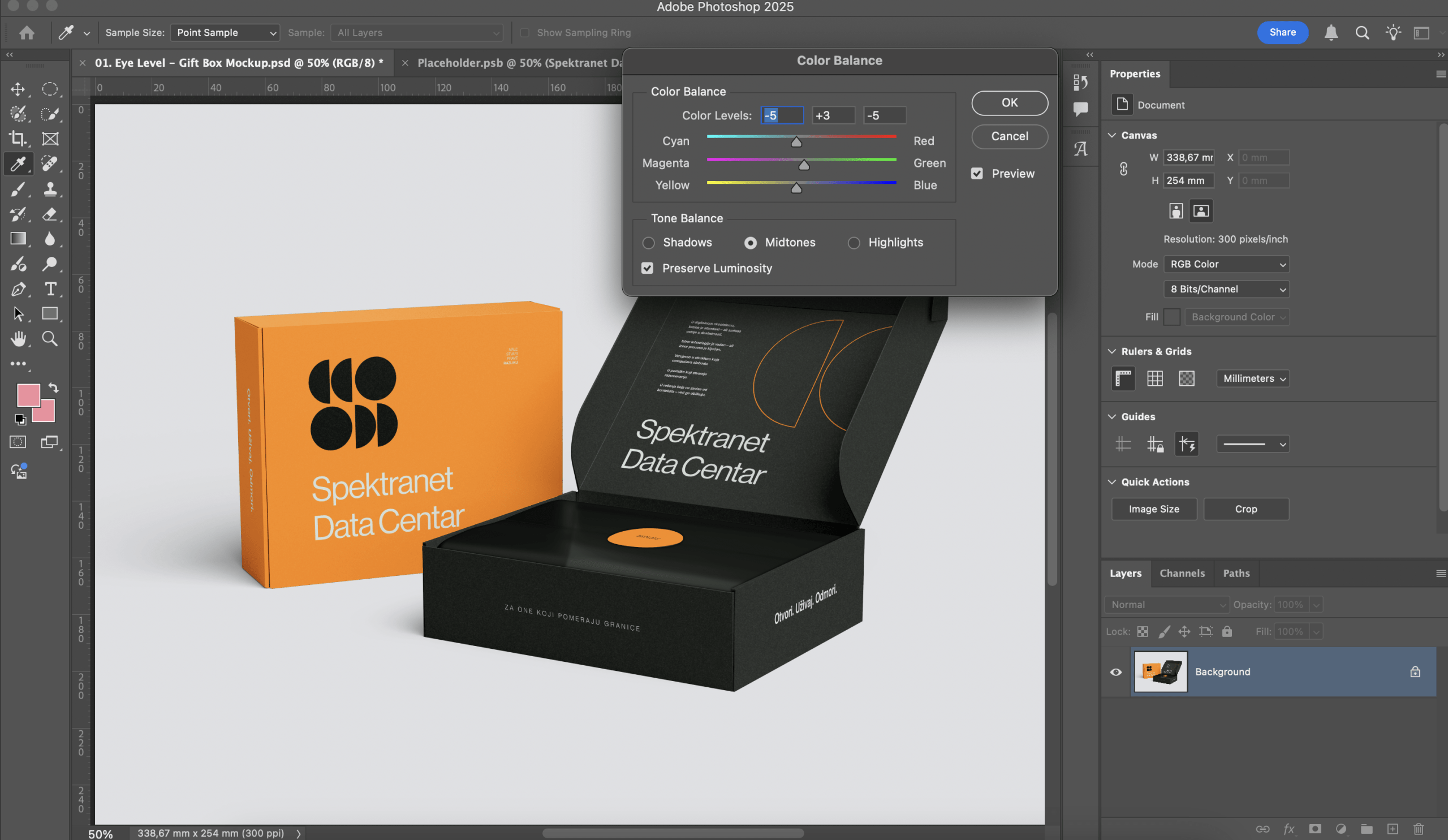Toggle transparency lock in Layers panel
The height and width of the screenshot is (840, 1448).
click(1143, 631)
